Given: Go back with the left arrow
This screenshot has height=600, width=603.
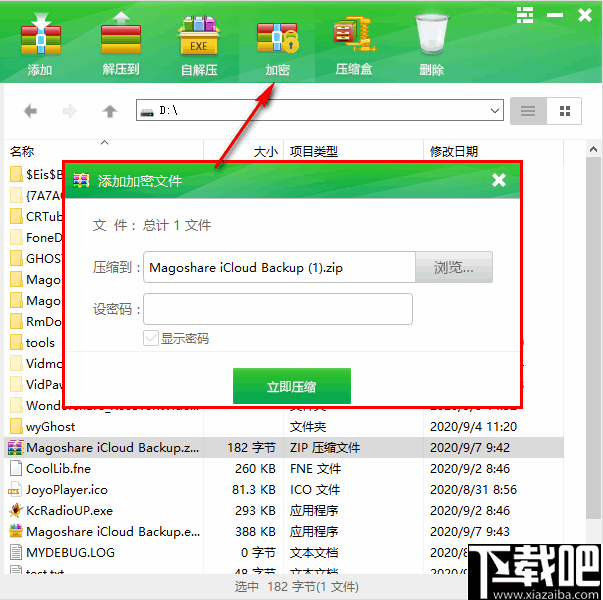Looking at the screenshot, I should (x=30, y=111).
